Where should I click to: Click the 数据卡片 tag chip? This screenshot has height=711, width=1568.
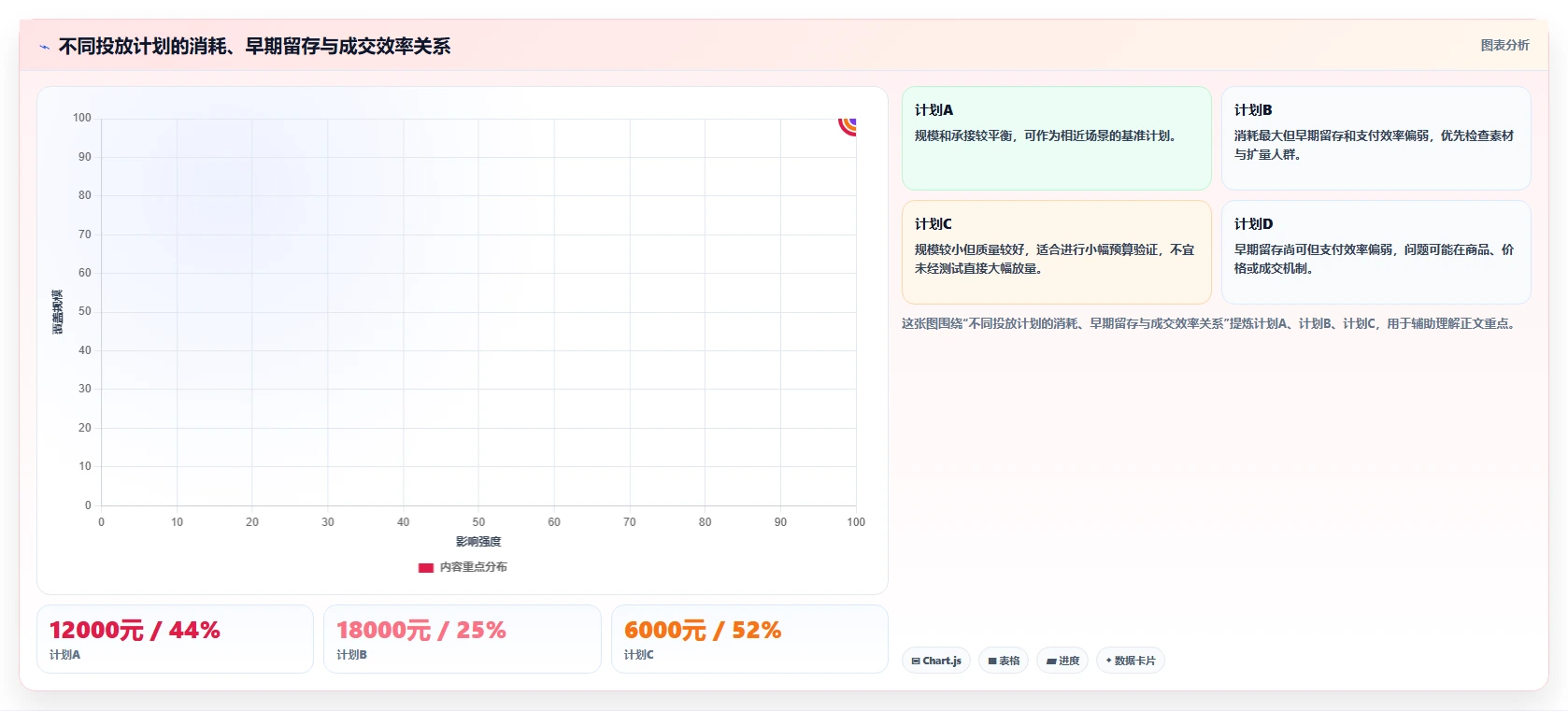point(1131,661)
